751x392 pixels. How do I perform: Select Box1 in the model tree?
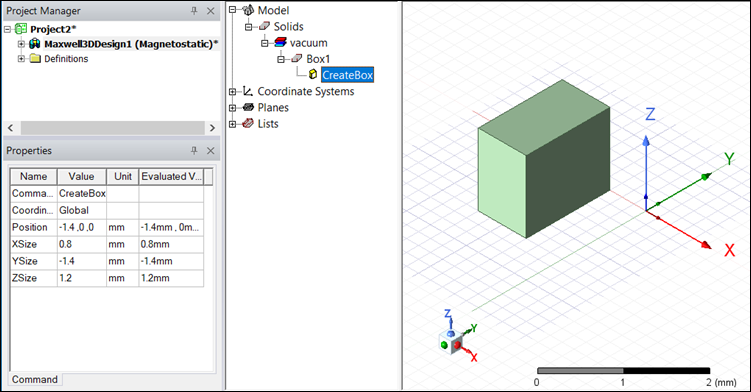click(318, 59)
